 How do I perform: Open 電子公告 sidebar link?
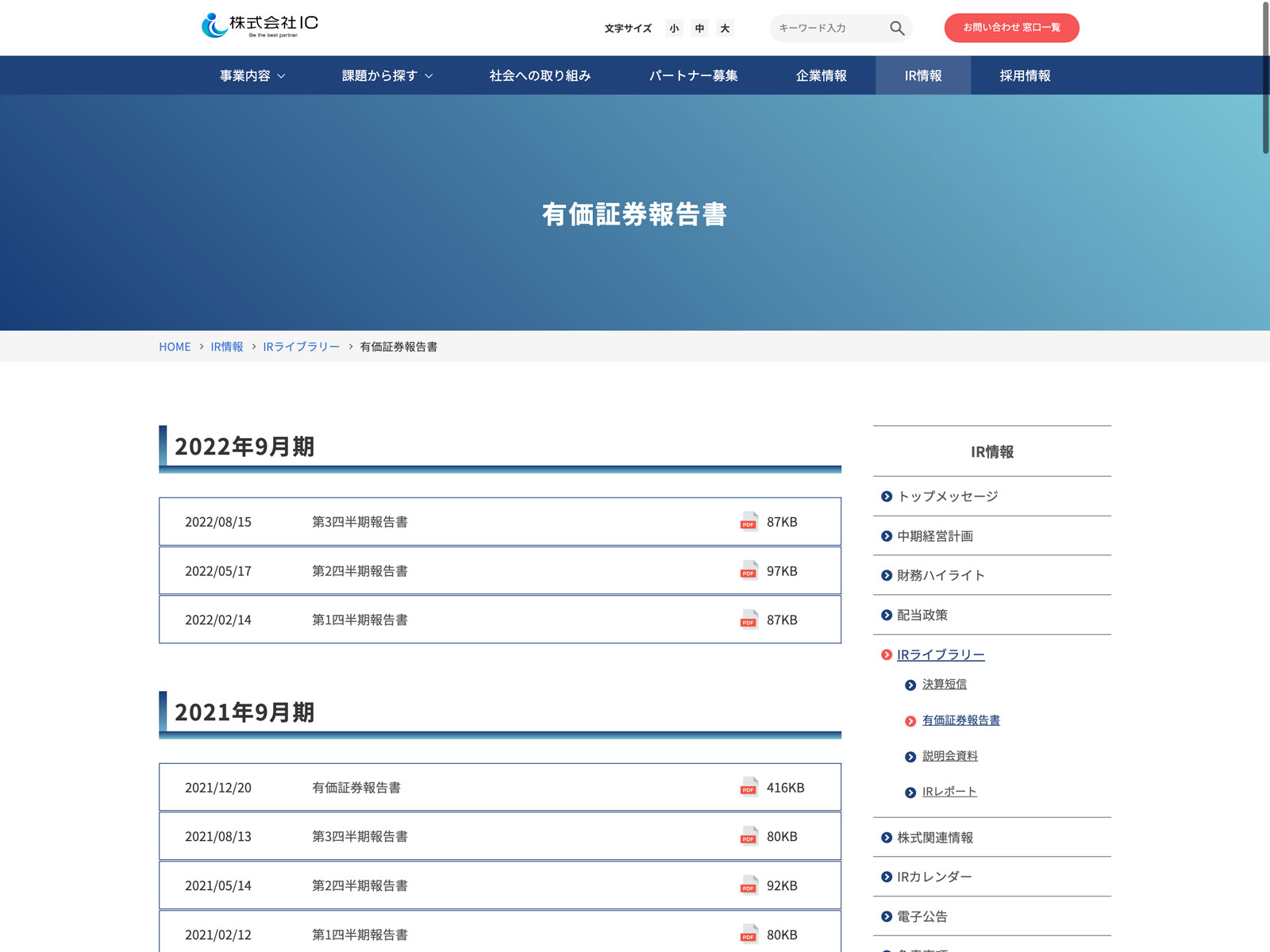click(x=922, y=917)
